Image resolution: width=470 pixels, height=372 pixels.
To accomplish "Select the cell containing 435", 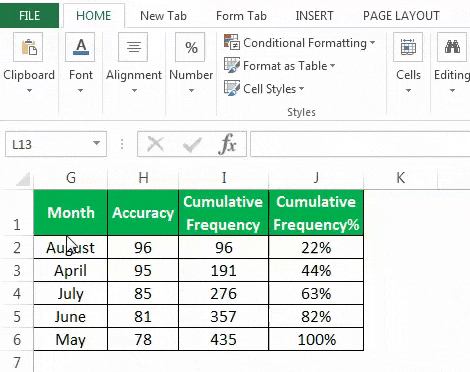I will tap(223, 339).
